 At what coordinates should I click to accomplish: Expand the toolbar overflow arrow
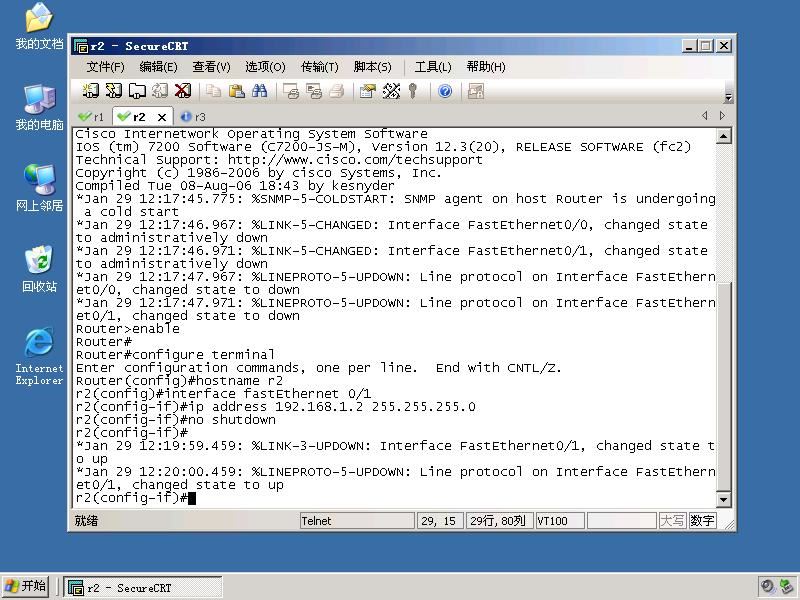click(728, 97)
